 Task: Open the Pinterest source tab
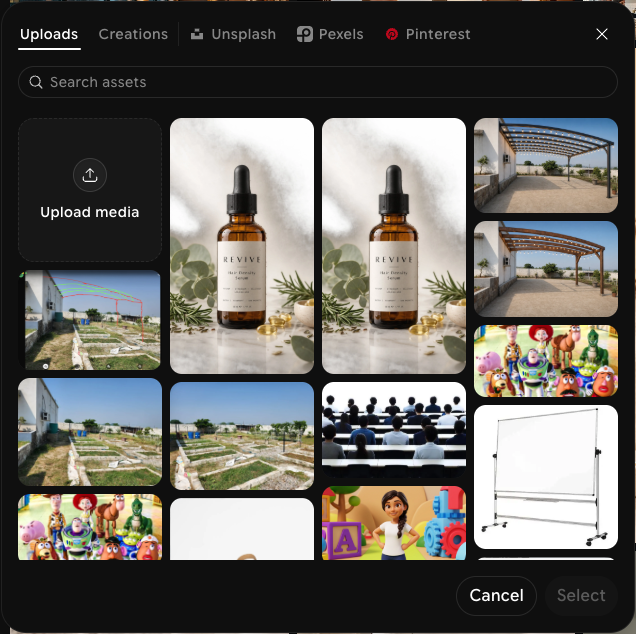click(x=428, y=34)
